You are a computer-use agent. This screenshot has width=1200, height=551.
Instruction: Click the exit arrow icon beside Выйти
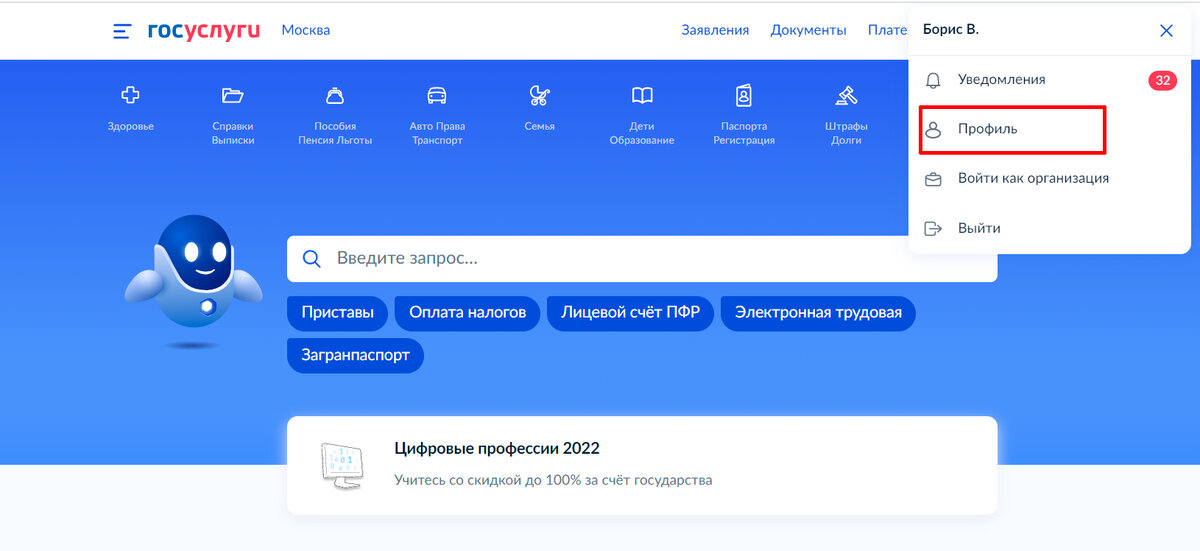pyautogui.click(x=933, y=228)
